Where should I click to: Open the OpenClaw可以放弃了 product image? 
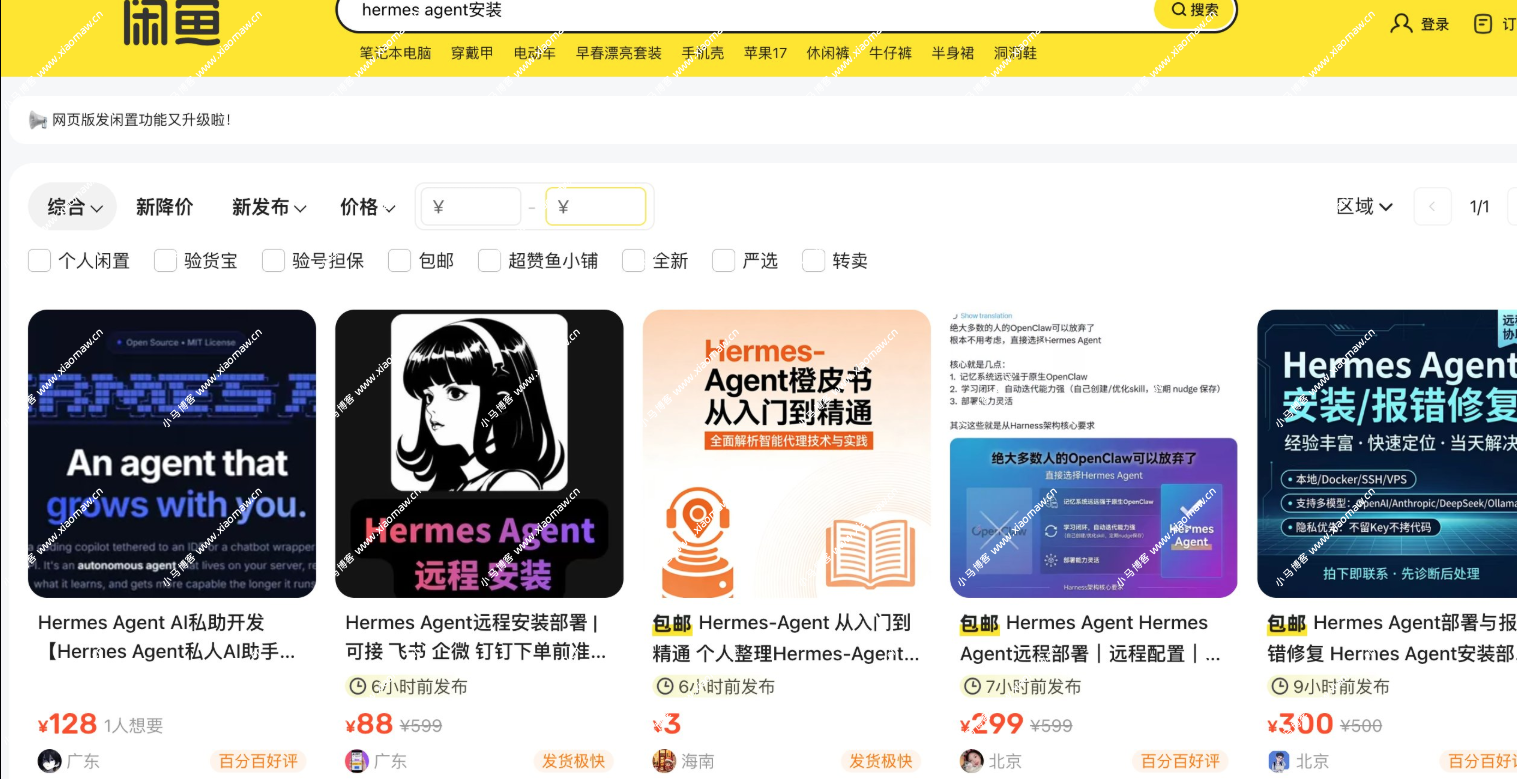coord(1094,454)
